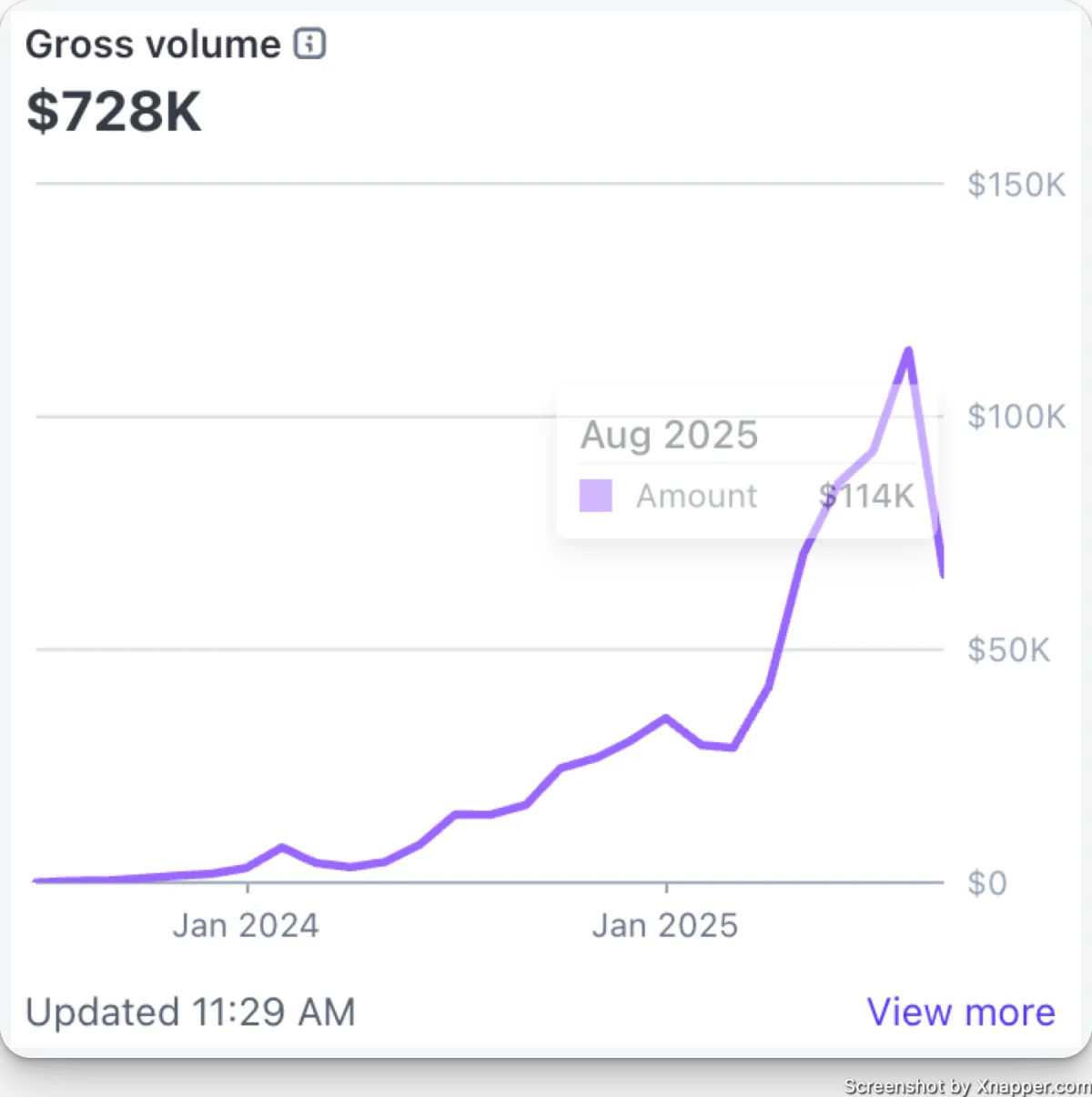This screenshot has width=1092, height=1097.
Task: Click the Jan 2025 axis label
Action: tap(665, 925)
